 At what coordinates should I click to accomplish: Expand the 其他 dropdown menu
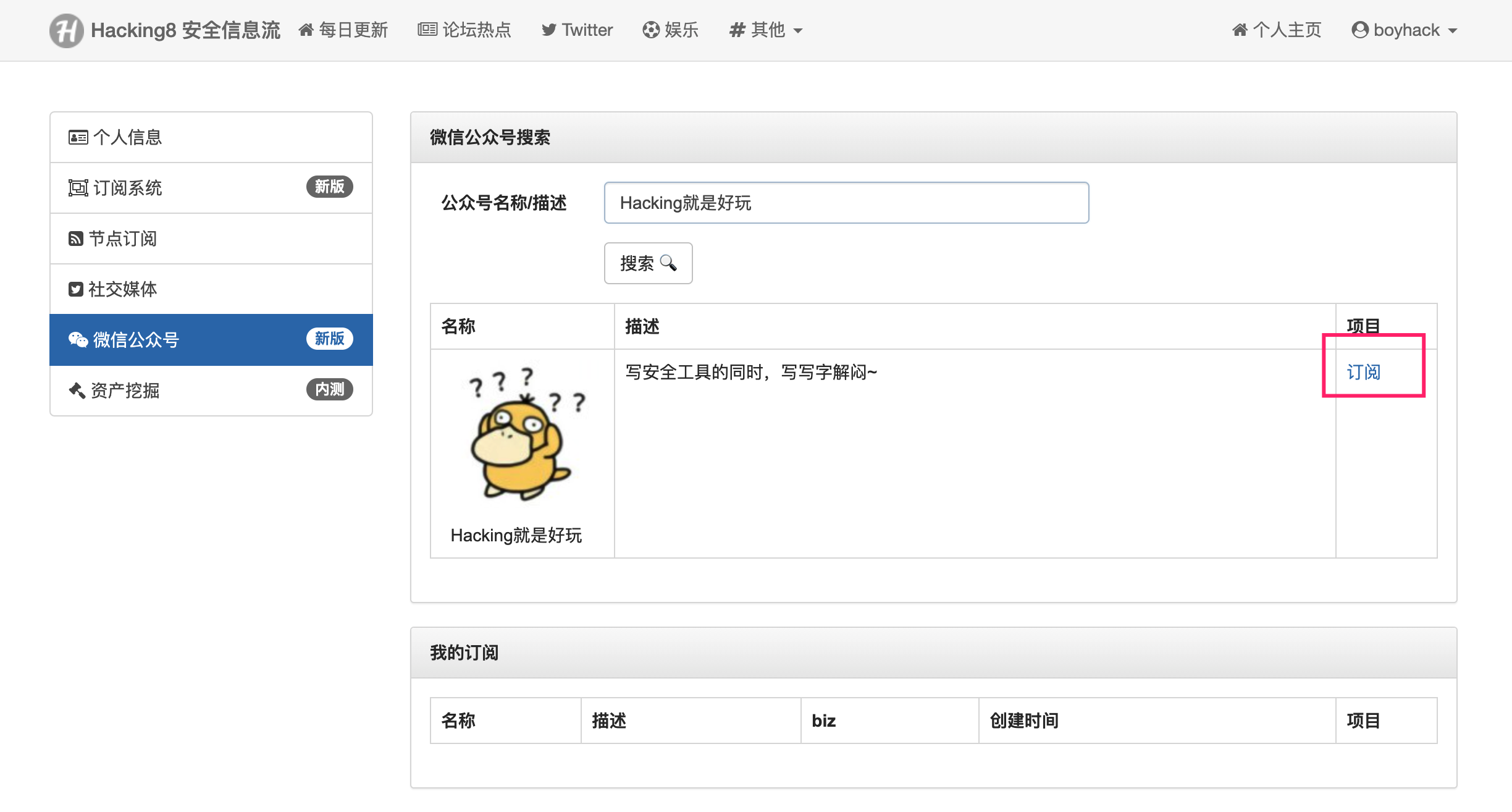766,30
